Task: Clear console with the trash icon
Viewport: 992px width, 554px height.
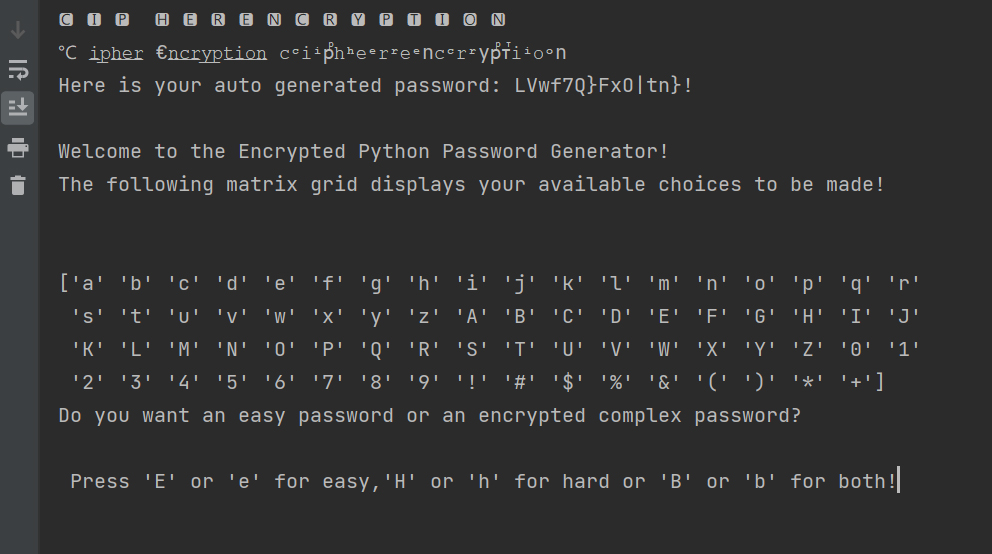Action: (18, 185)
